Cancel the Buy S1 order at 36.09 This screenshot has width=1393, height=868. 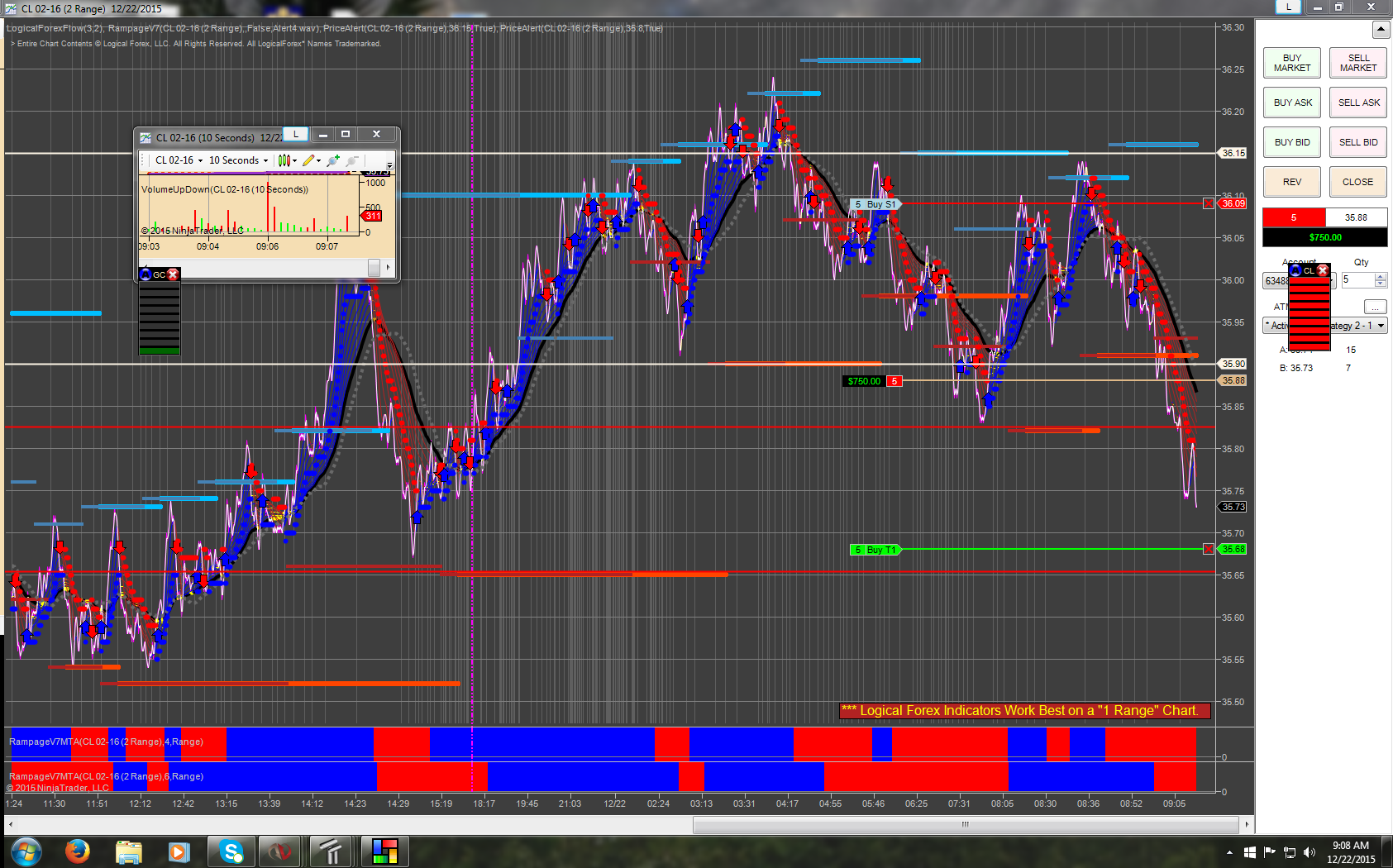click(x=1209, y=203)
